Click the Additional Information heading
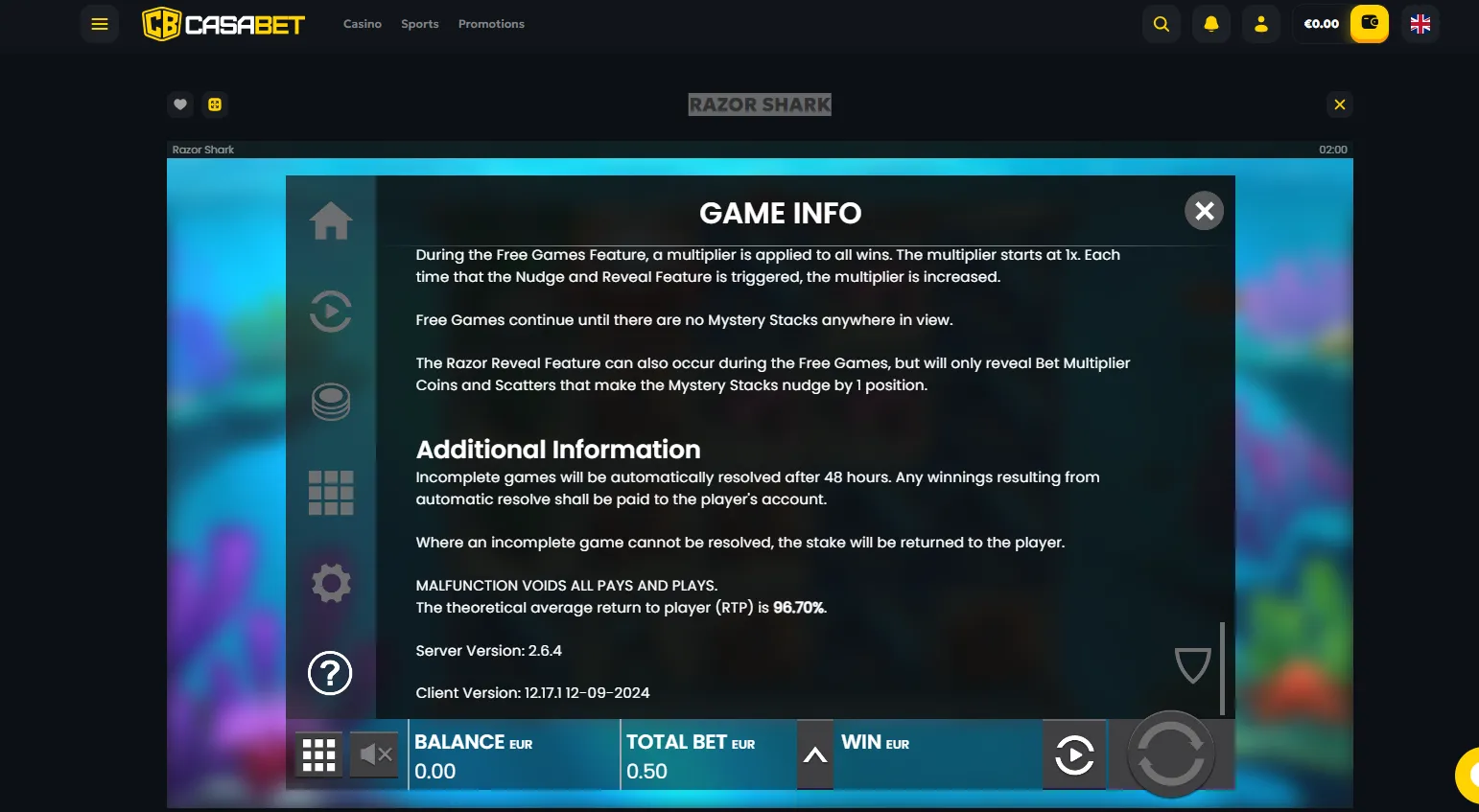The image size is (1479, 812). [558, 450]
